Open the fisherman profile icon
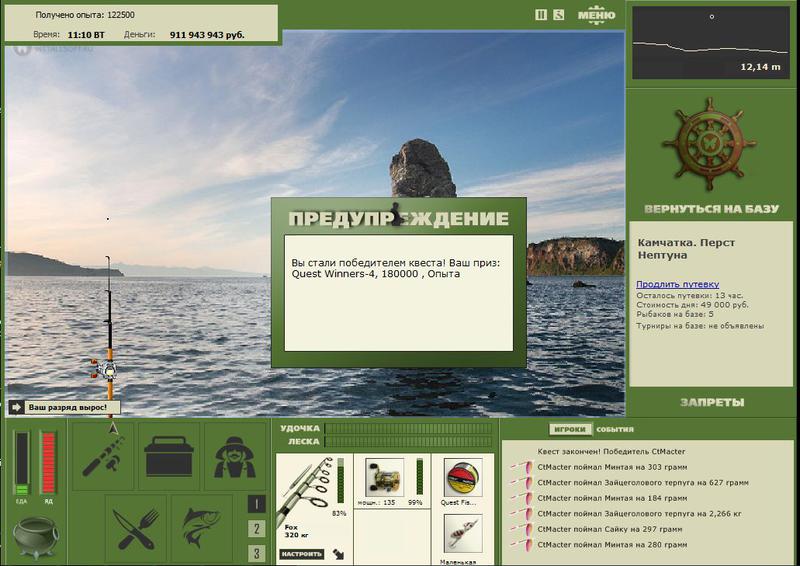Viewport: 800px width, 566px height. (x=234, y=455)
